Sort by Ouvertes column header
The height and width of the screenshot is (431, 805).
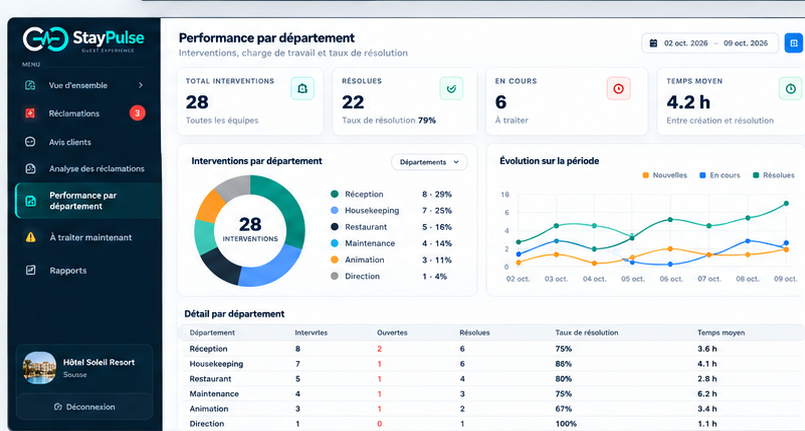[392, 332]
